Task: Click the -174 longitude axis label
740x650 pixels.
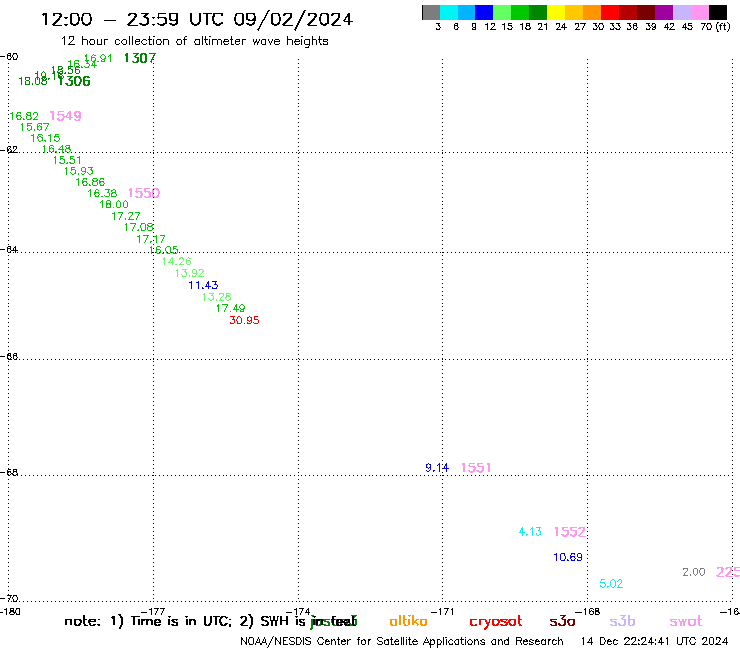Action: (298, 612)
